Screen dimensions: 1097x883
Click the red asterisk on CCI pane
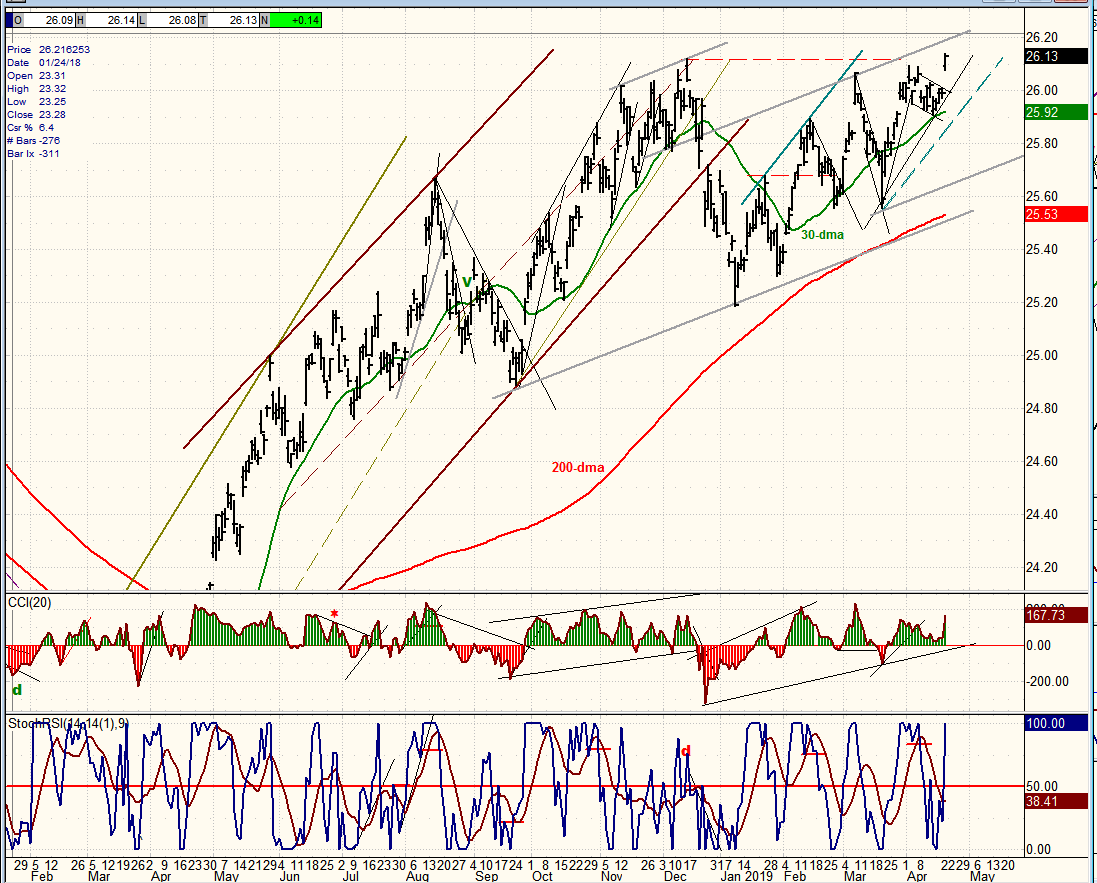pyautogui.click(x=334, y=615)
